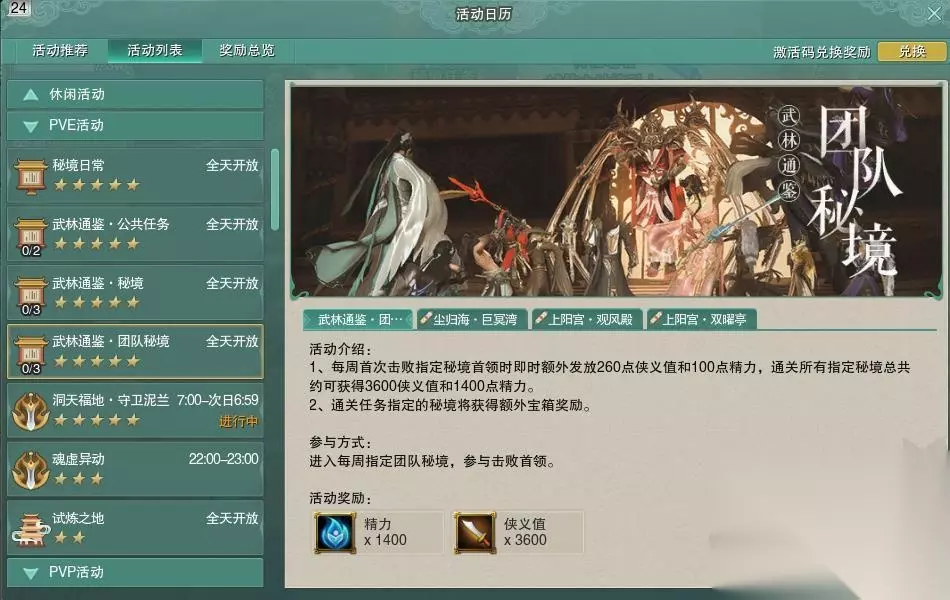Click the activity list scrollbar

click(x=274, y=190)
